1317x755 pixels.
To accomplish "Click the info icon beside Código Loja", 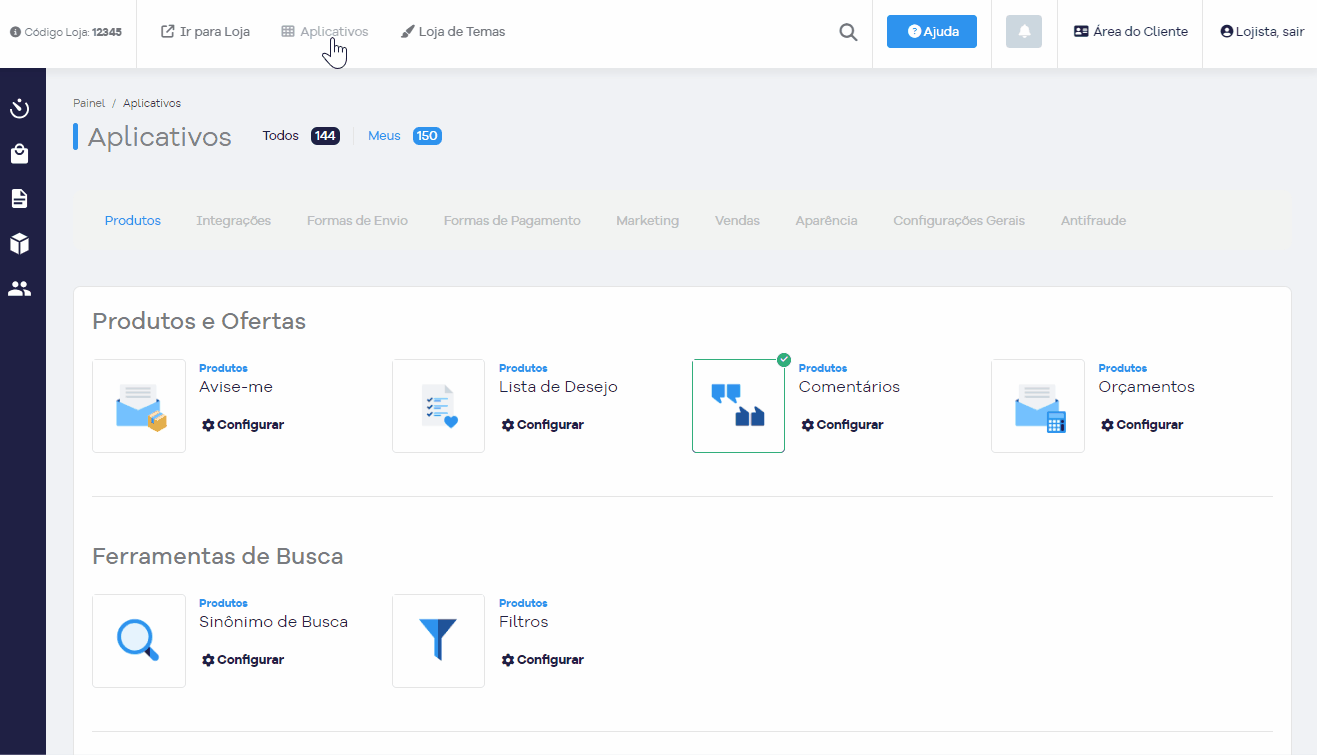I will [x=15, y=32].
